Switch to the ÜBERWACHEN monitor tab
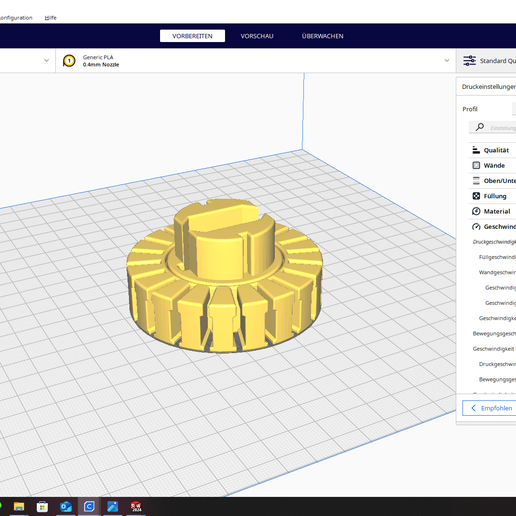The width and height of the screenshot is (516, 516). point(322,36)
